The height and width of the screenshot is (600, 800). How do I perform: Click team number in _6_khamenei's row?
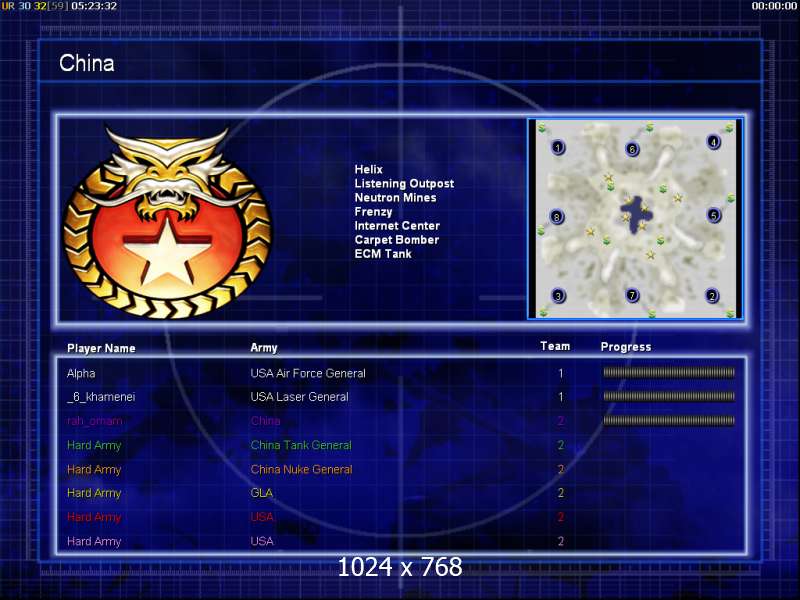(561, 397)
